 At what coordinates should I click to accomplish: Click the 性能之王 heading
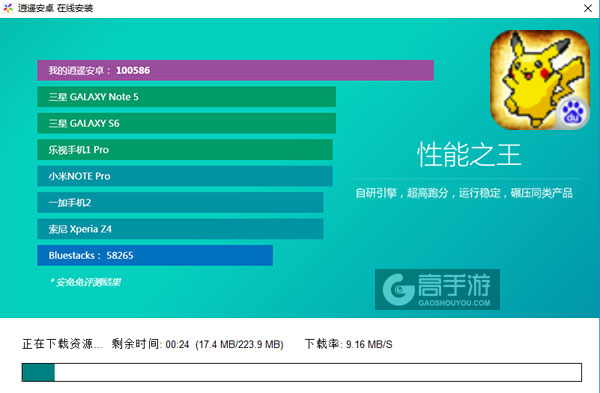point(469,155)
